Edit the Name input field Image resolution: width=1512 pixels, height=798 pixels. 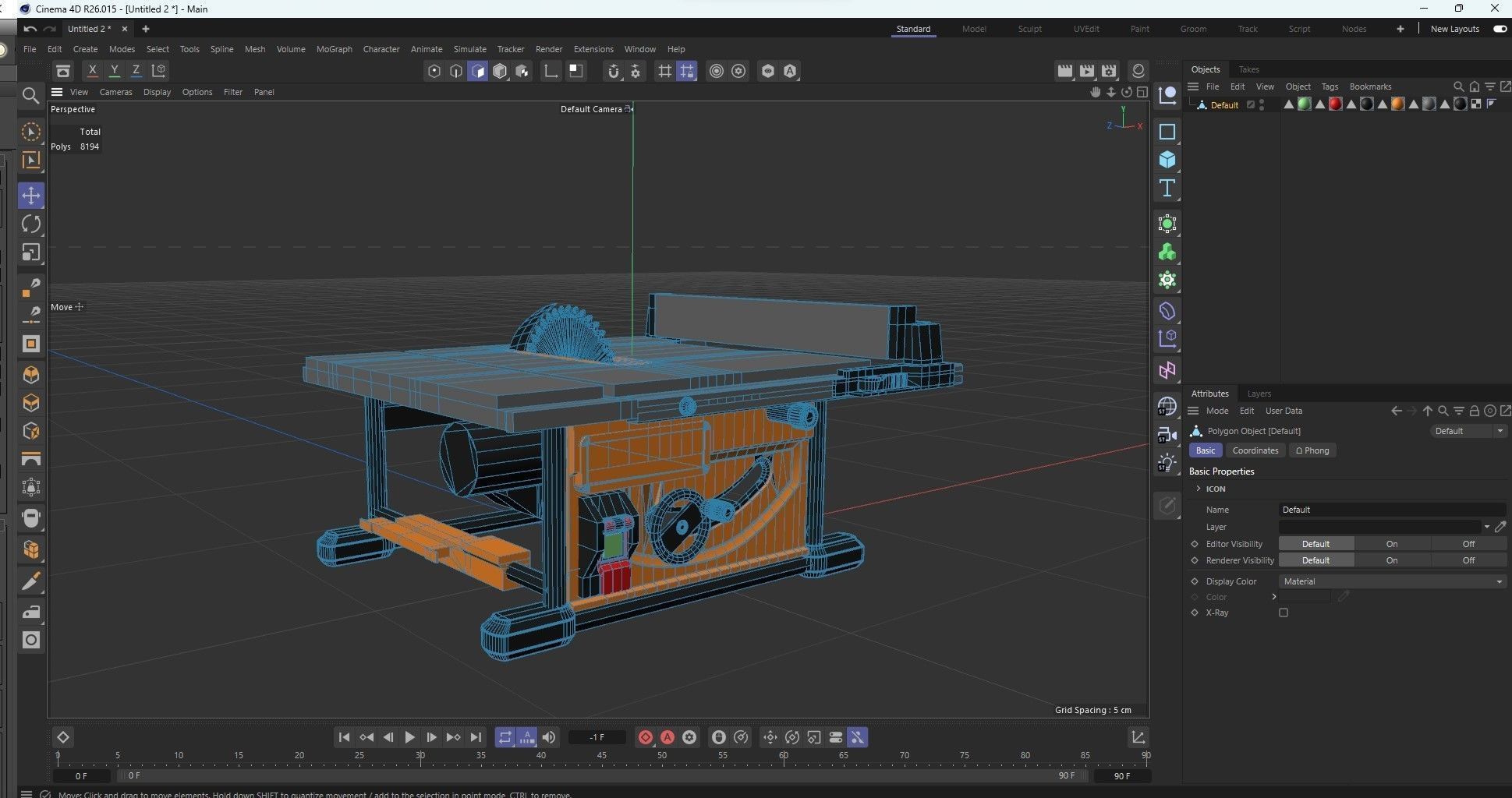point(1392,510)
